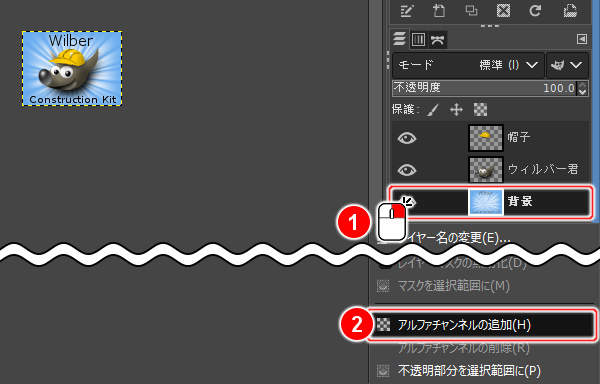600x384 pixels.
Task: Toggle the lock pixels brush icon
Action: tap(433, 110)
